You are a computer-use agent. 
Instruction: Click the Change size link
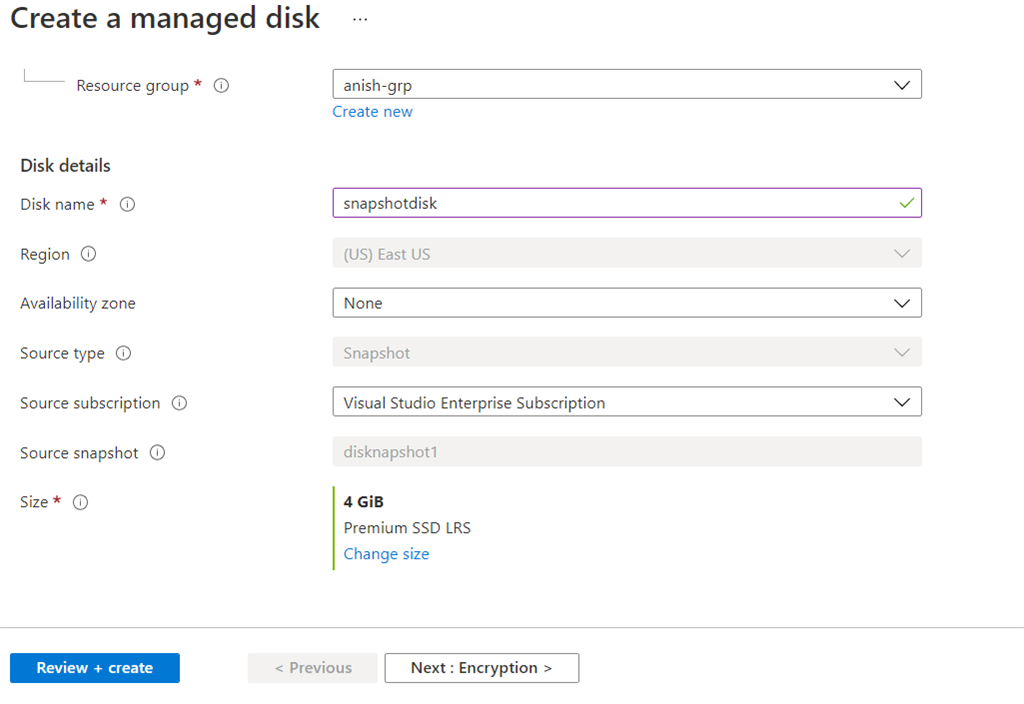tap(386, 553)
